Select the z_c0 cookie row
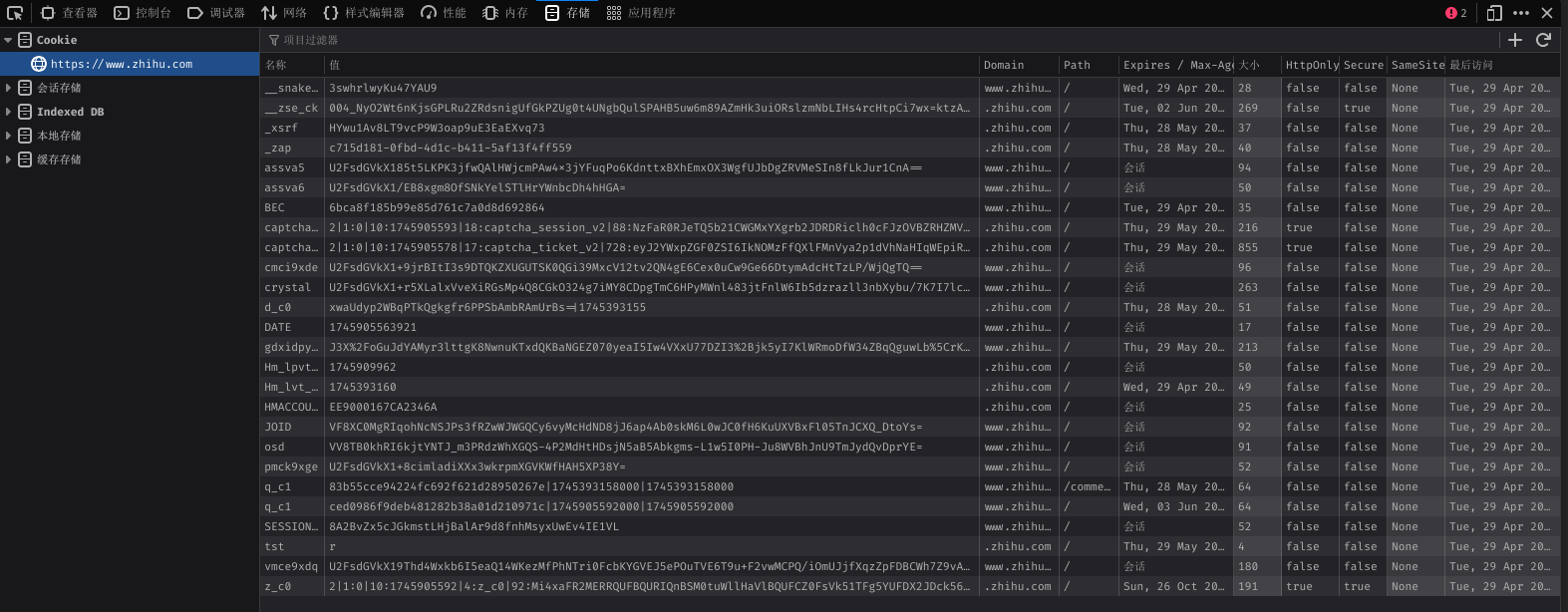Viewport: 1568px width, 612px height. coord(648,586)
